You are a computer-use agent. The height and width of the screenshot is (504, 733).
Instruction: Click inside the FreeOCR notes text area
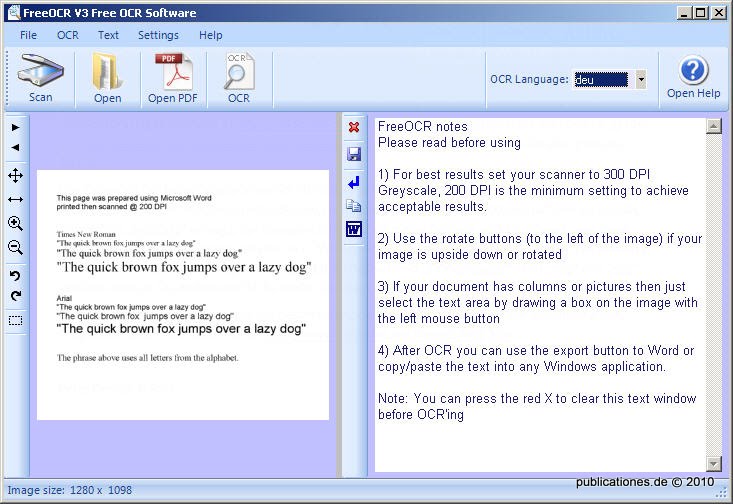(x=540, y=295)
